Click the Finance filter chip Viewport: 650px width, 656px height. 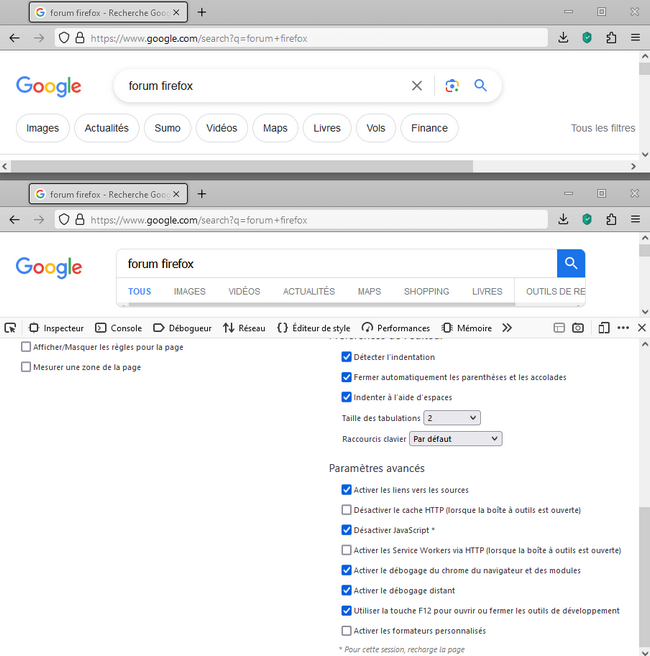click(x=429, y=128)
